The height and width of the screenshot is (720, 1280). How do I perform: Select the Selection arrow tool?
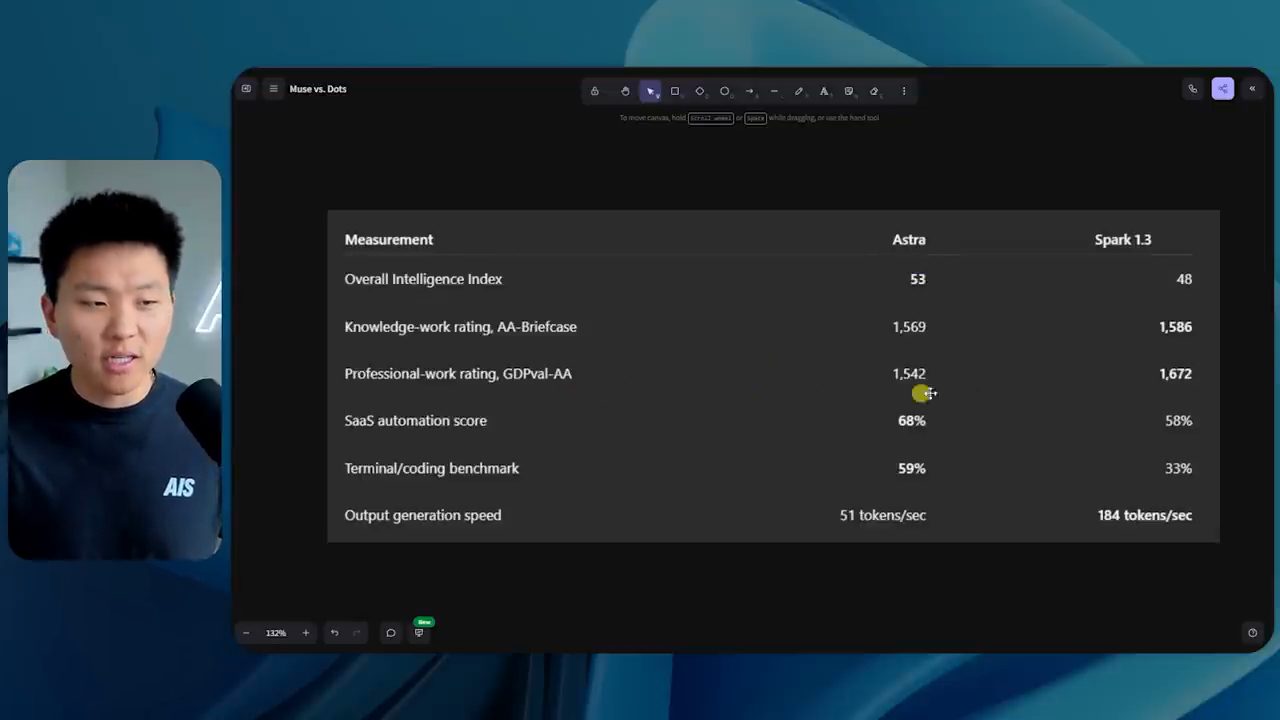tap(650, 91)
